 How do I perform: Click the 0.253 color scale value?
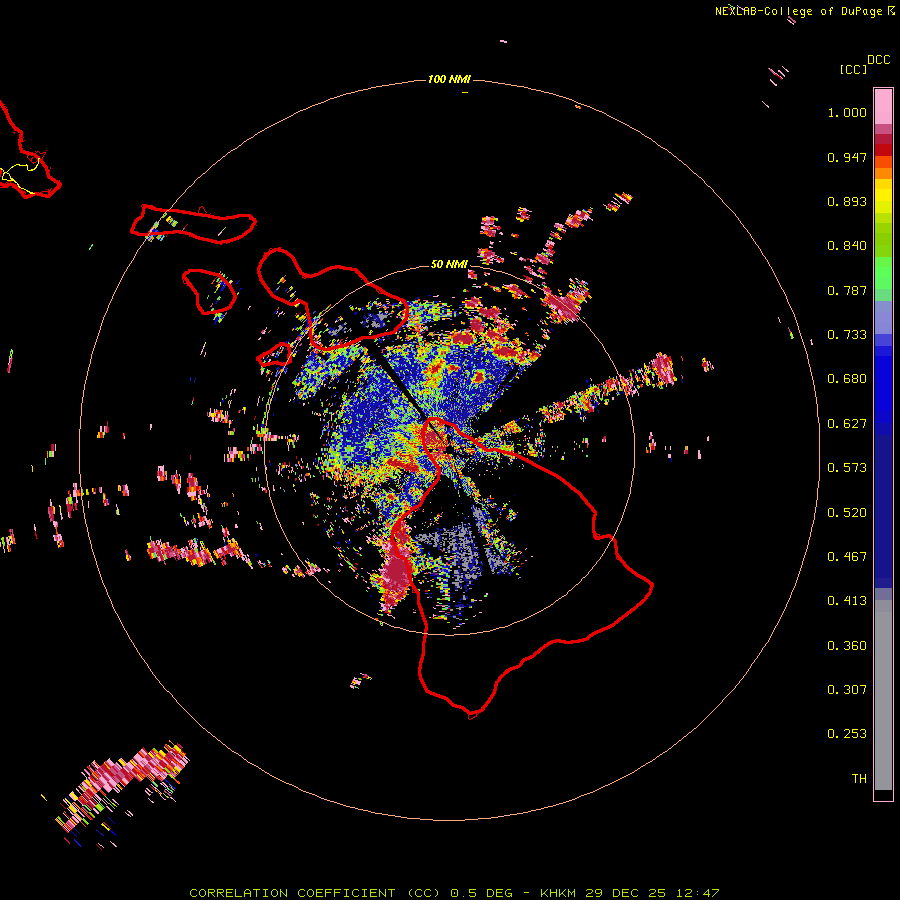pyautogui.click(x=847, y=734)
